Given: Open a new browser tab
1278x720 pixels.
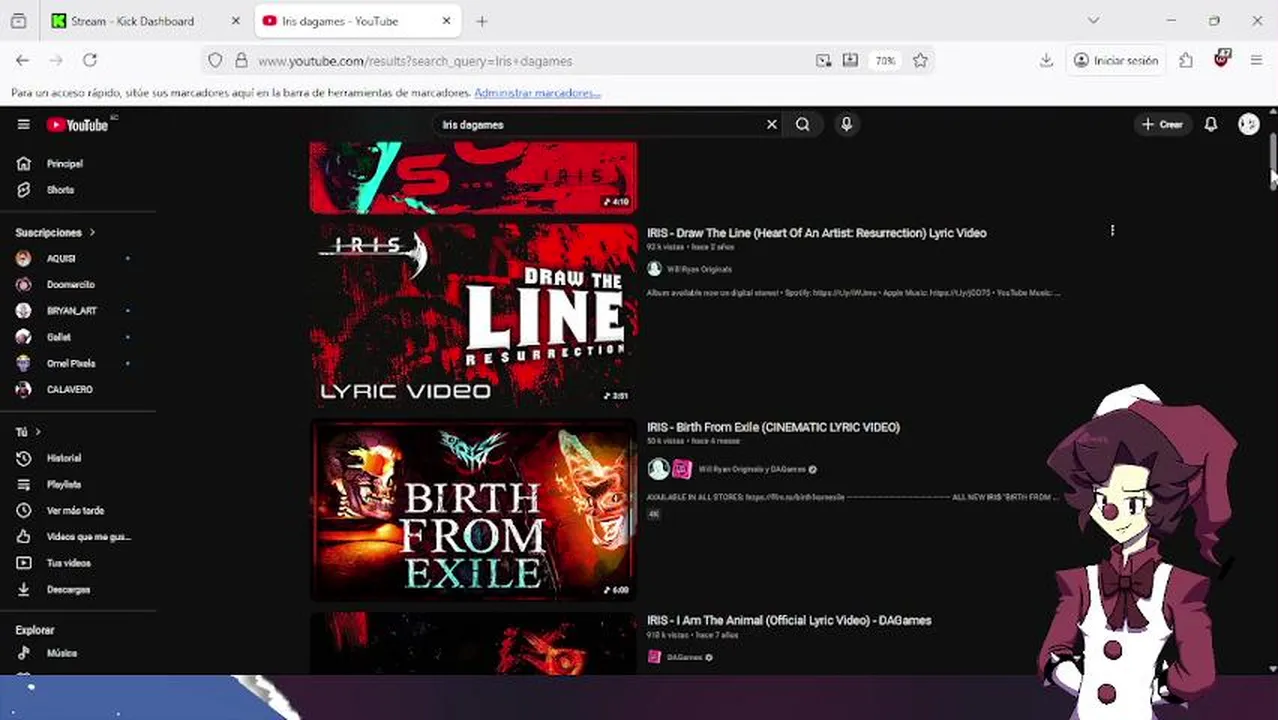Looking at the screenshot, I should click(482, 20).
